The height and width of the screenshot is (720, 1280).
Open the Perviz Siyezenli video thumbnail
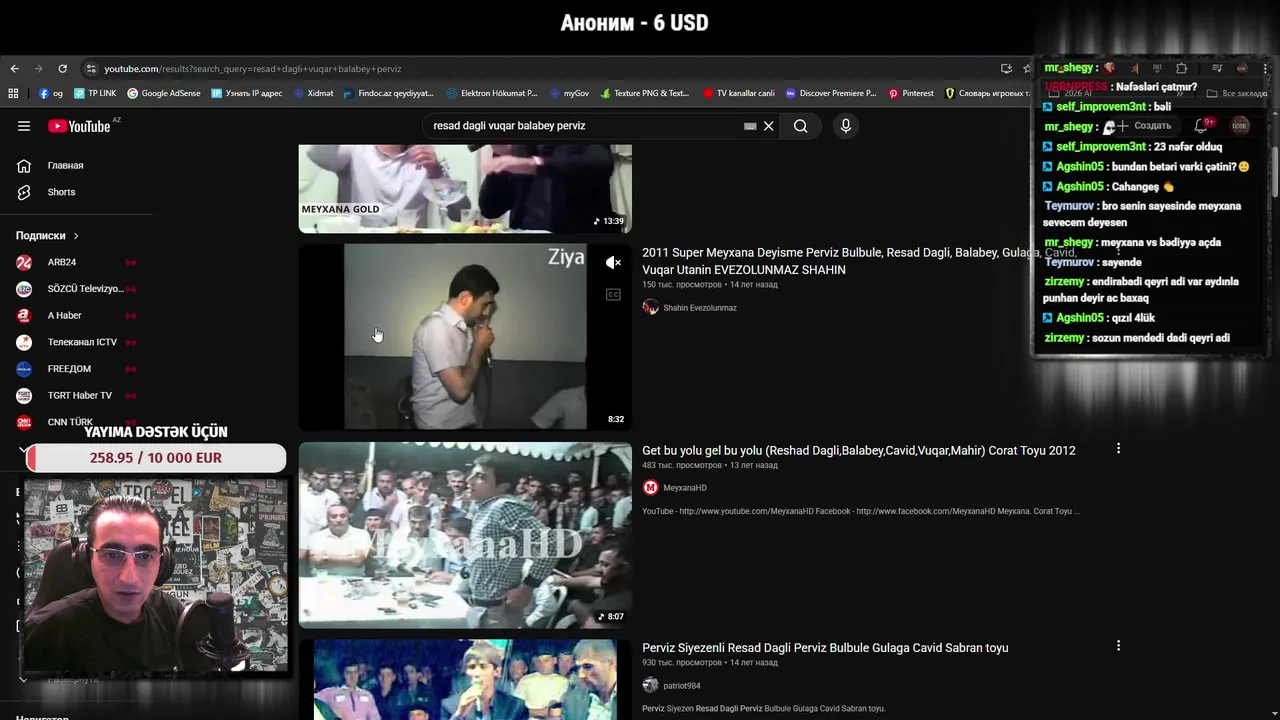click(x=465, y=680)
